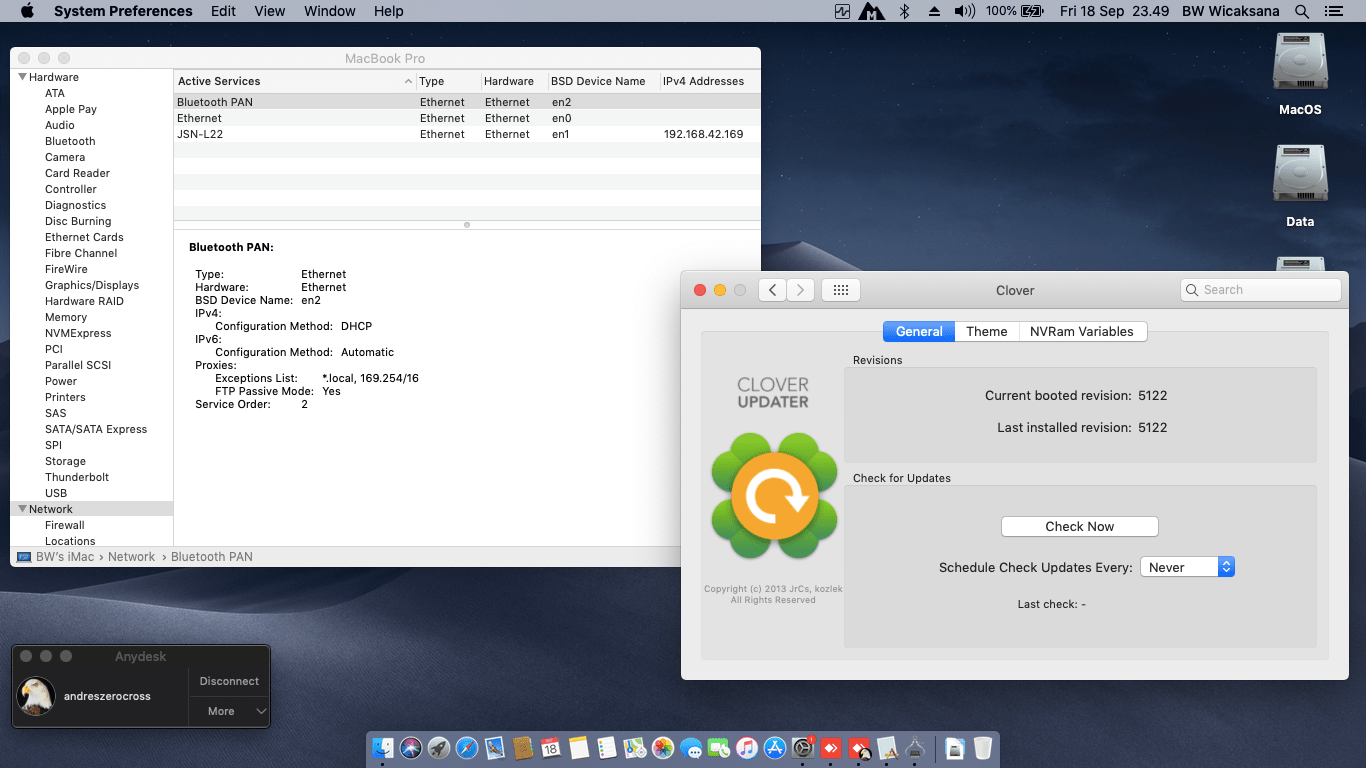Open Downloads stack in the Dock

(955, 747)
